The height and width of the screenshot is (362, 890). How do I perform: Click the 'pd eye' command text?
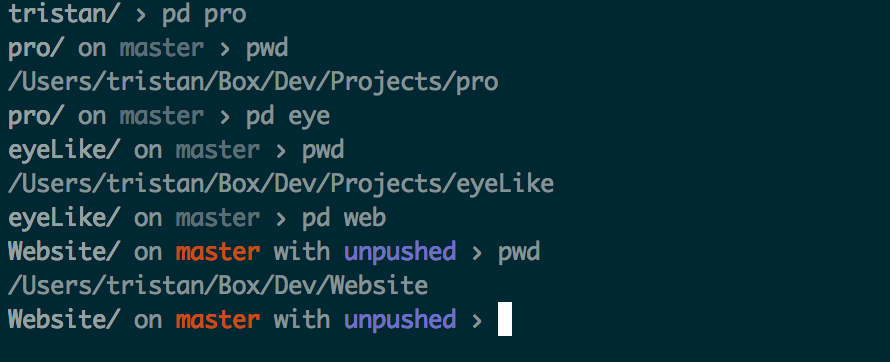pyautogui.click(x=288, y=117)
